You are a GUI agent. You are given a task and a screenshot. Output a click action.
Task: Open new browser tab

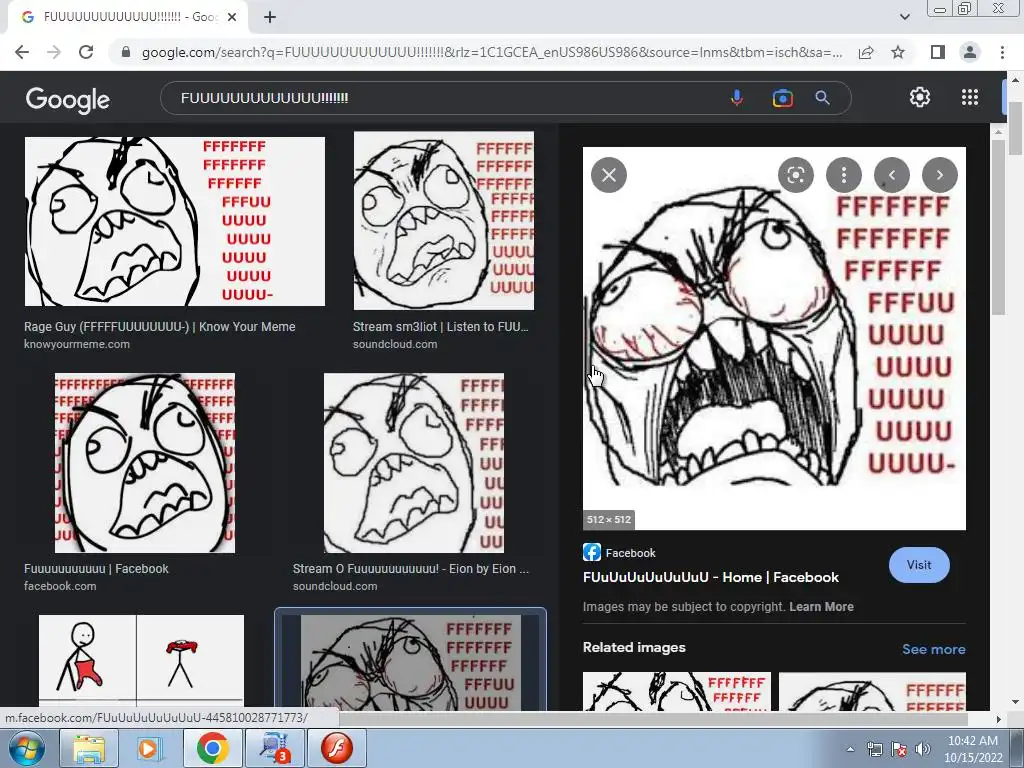click(270, 18)
